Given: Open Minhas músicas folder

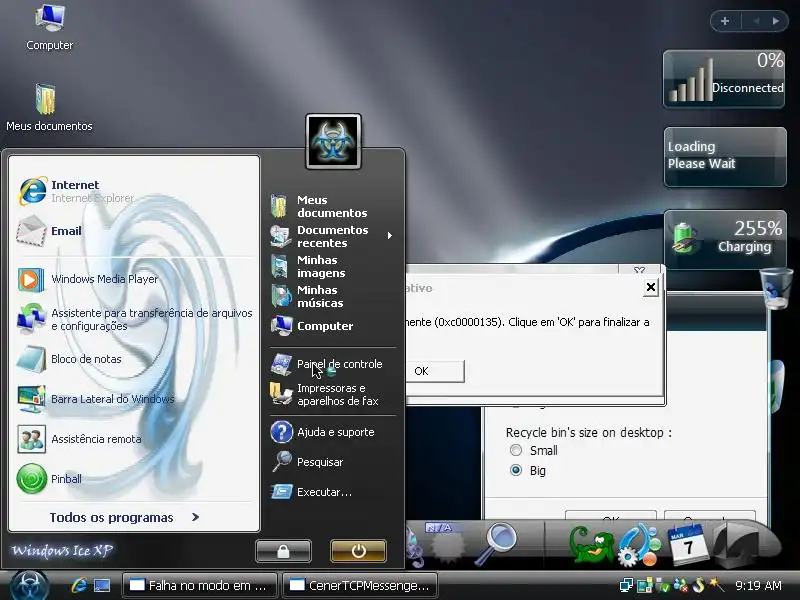Looking at the screenshot, I should coord(308,296).
